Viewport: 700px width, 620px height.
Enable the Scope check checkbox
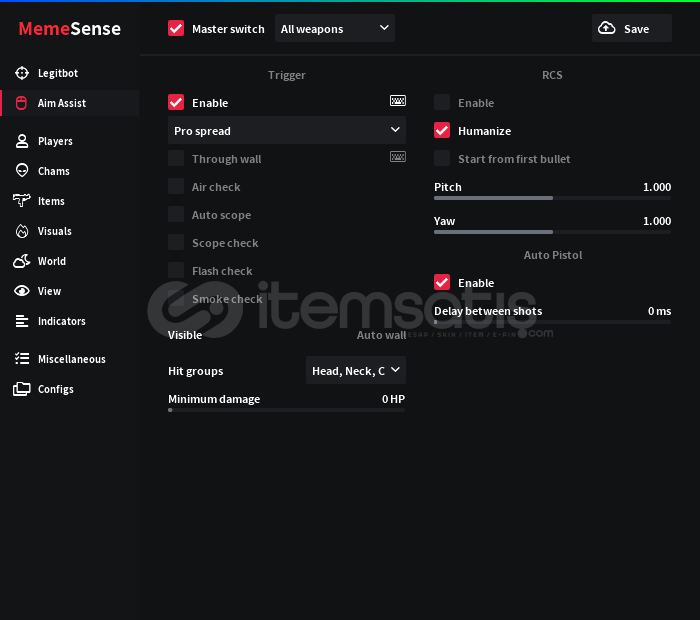[x=176, y=242]
